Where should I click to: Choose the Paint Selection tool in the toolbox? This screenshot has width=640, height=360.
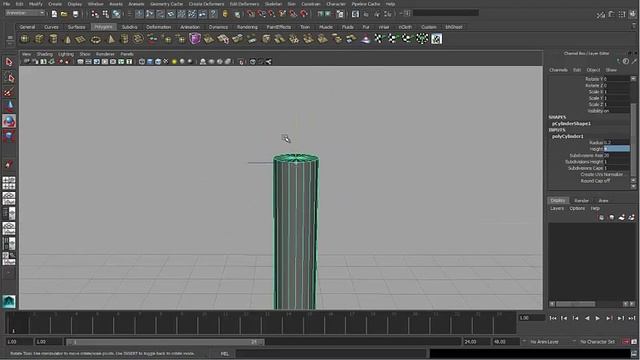click(9, 92)
